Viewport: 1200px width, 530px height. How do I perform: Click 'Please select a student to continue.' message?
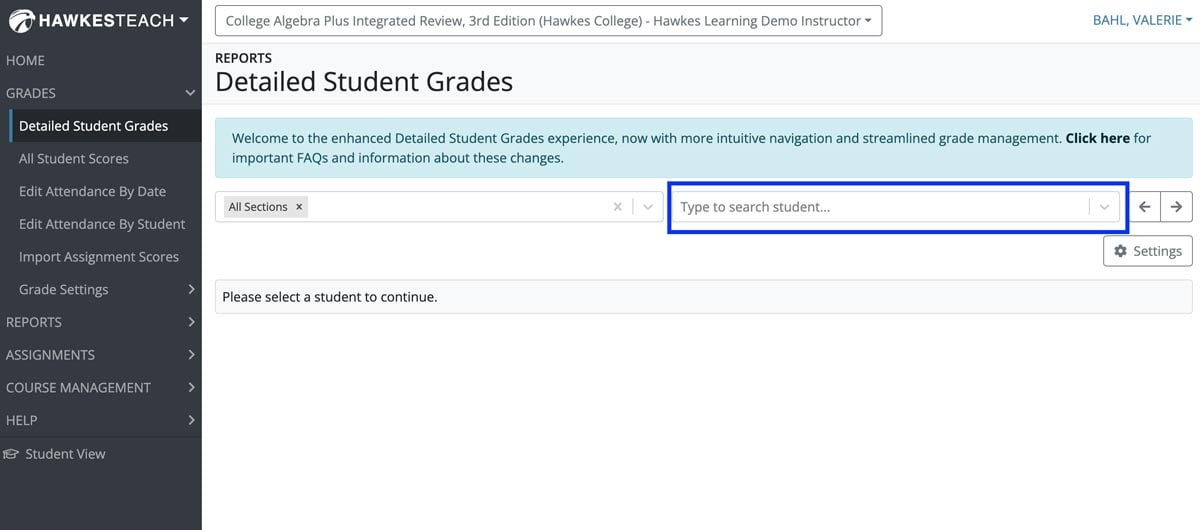pos(330,297)
